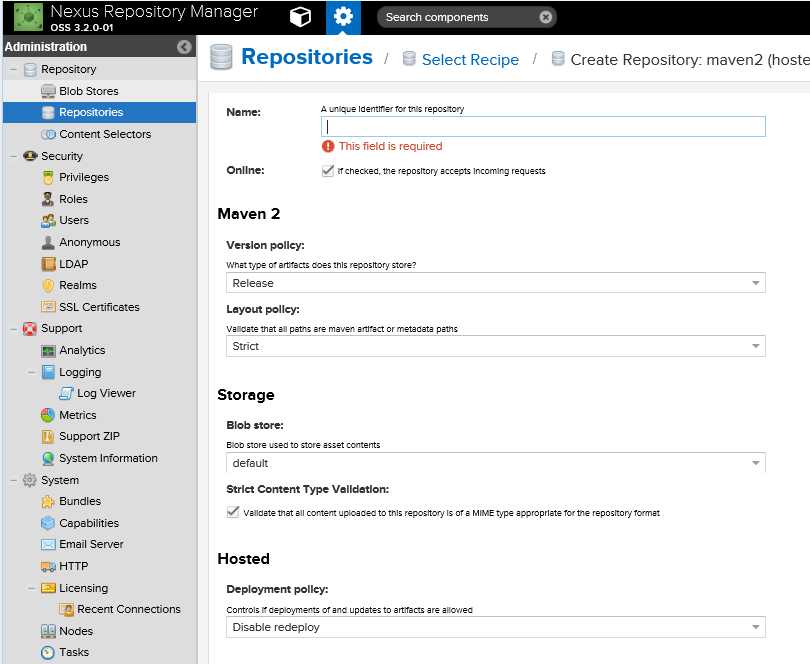Collapse the Administration sidebar panel arrow
The height and width of the screenshot is (664, 810).
pyautogui.click(x=184, y=47)
